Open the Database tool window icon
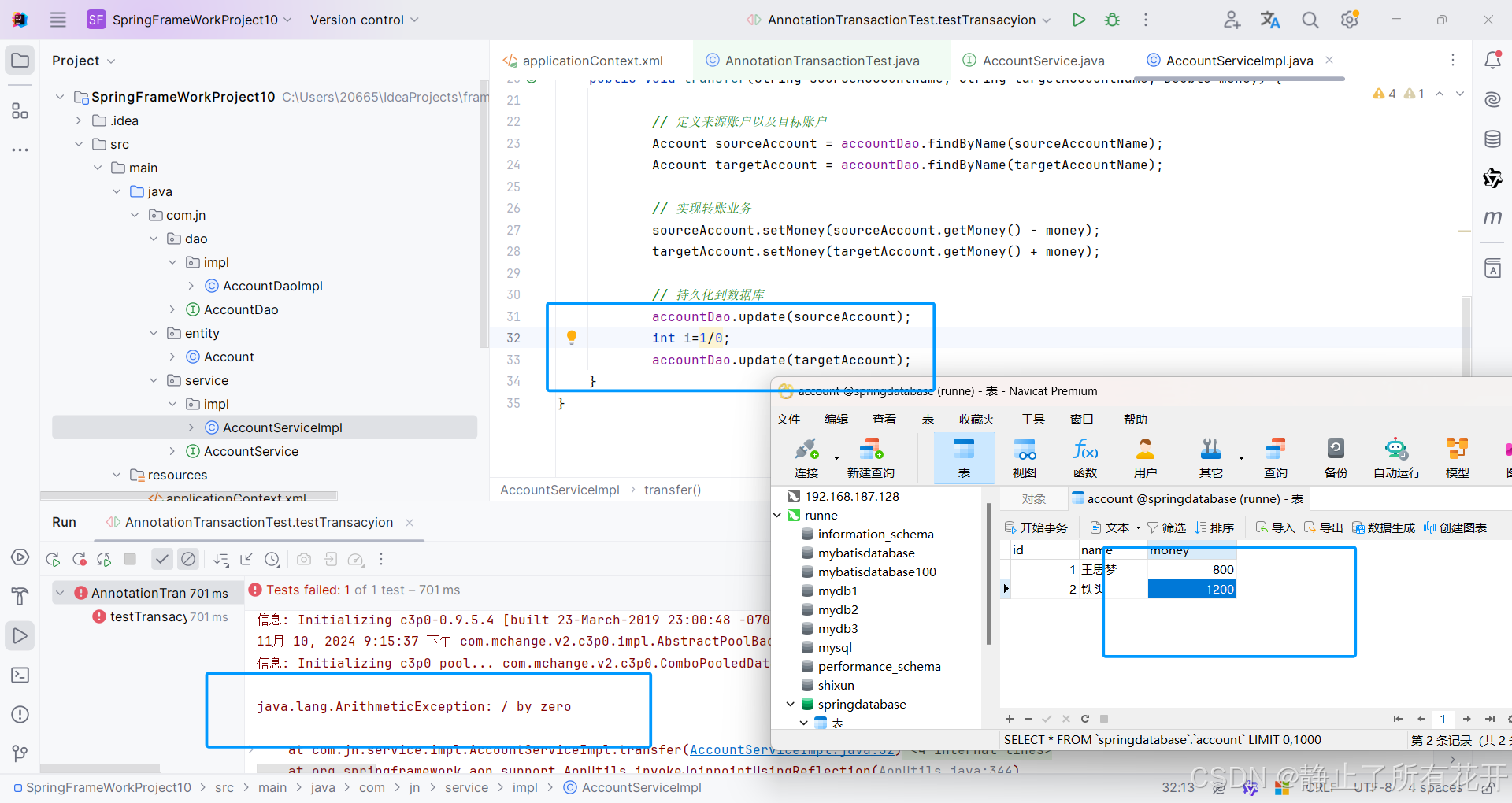 tap(1492, 139)
